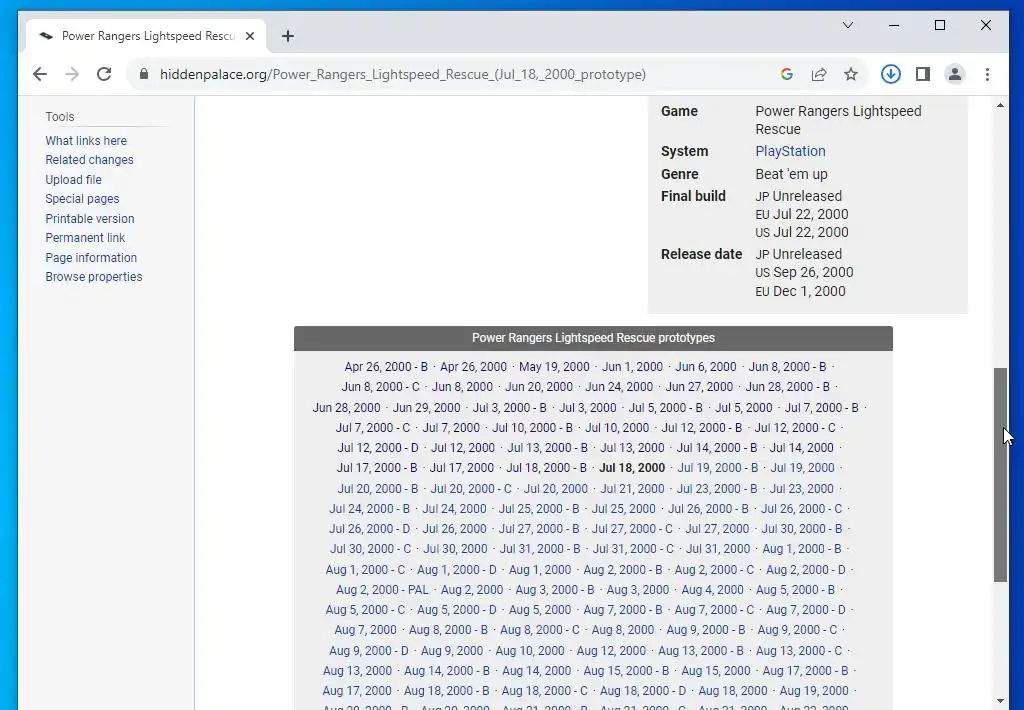Open Aug 15, 2000 - B prototype

click(x=626, y=671)
